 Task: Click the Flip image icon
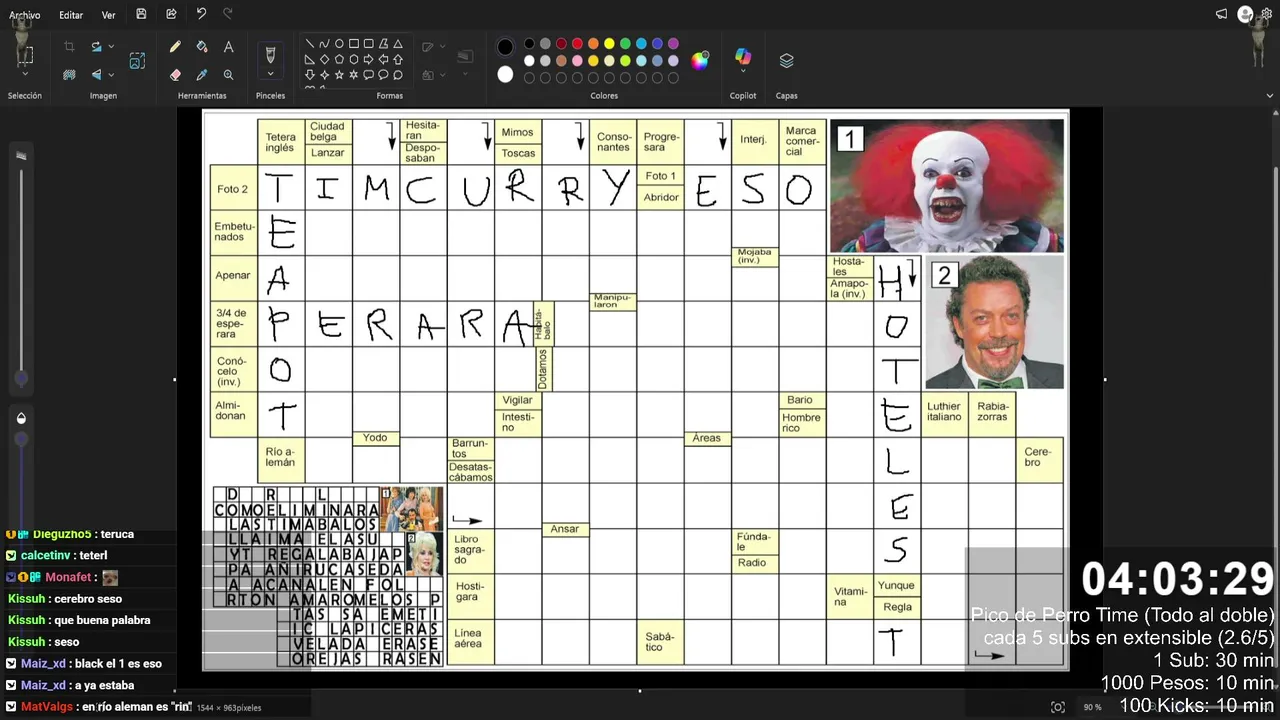click(96, 75)
